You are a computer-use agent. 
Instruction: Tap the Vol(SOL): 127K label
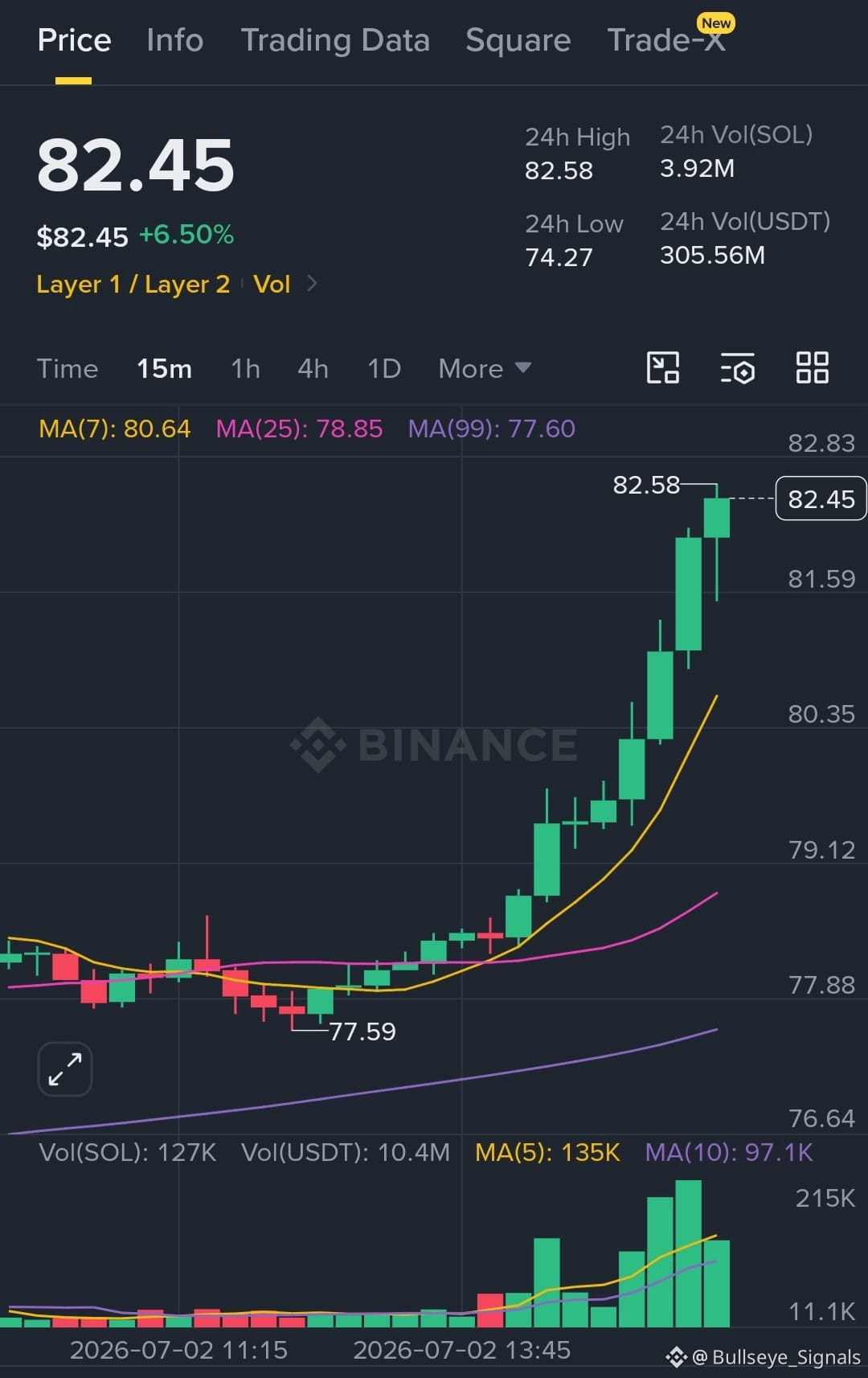pyautogui.click(x=128, y=1152)
